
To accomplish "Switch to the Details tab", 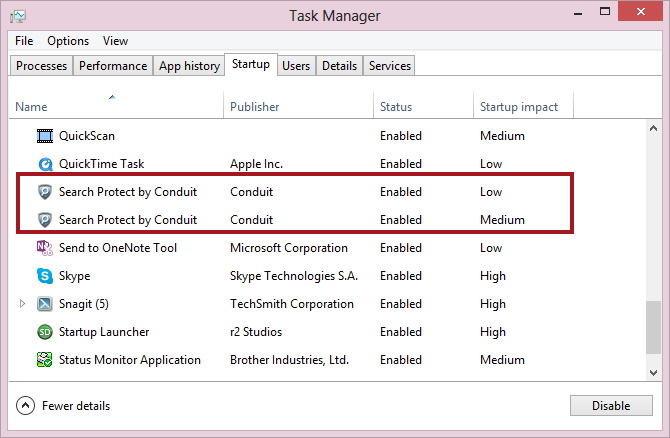I will click(339, 66).
